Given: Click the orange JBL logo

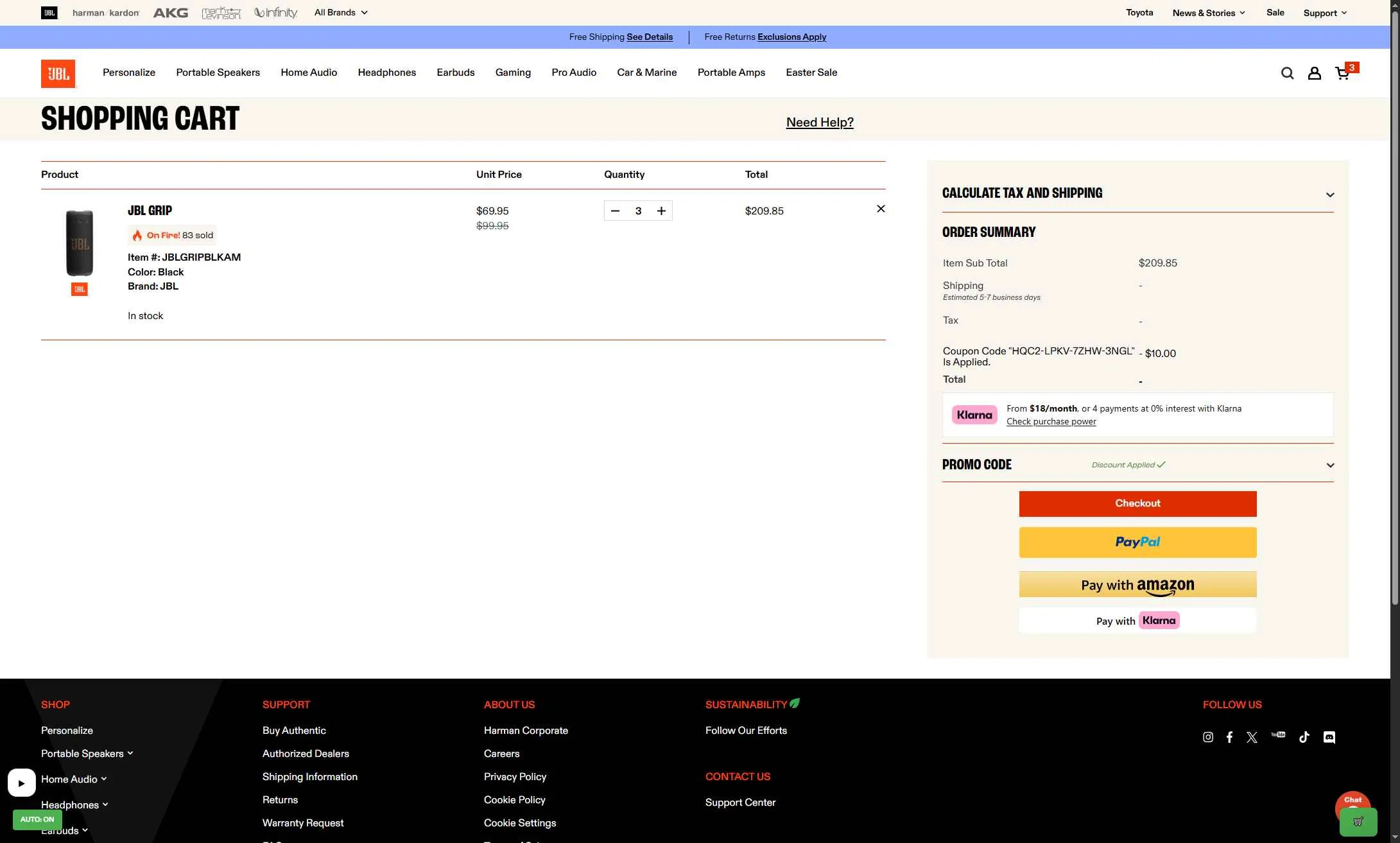Looking at the screenshot, I should click(58, 73).
